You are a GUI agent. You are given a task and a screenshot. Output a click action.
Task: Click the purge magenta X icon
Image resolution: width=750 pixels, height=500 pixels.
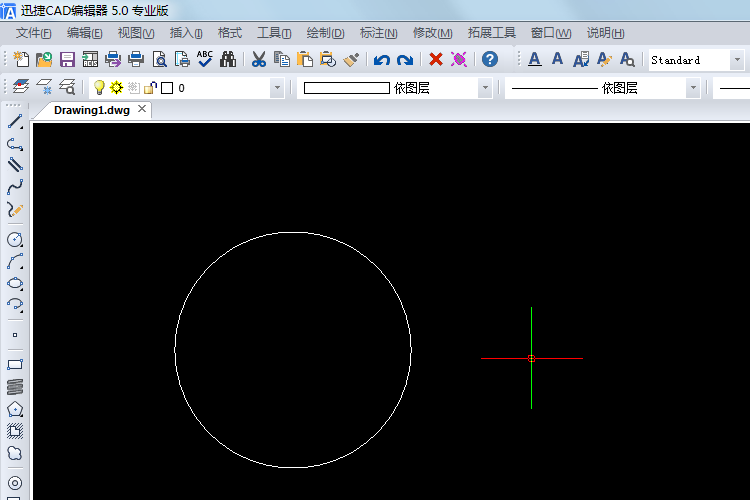pos(459,59)
